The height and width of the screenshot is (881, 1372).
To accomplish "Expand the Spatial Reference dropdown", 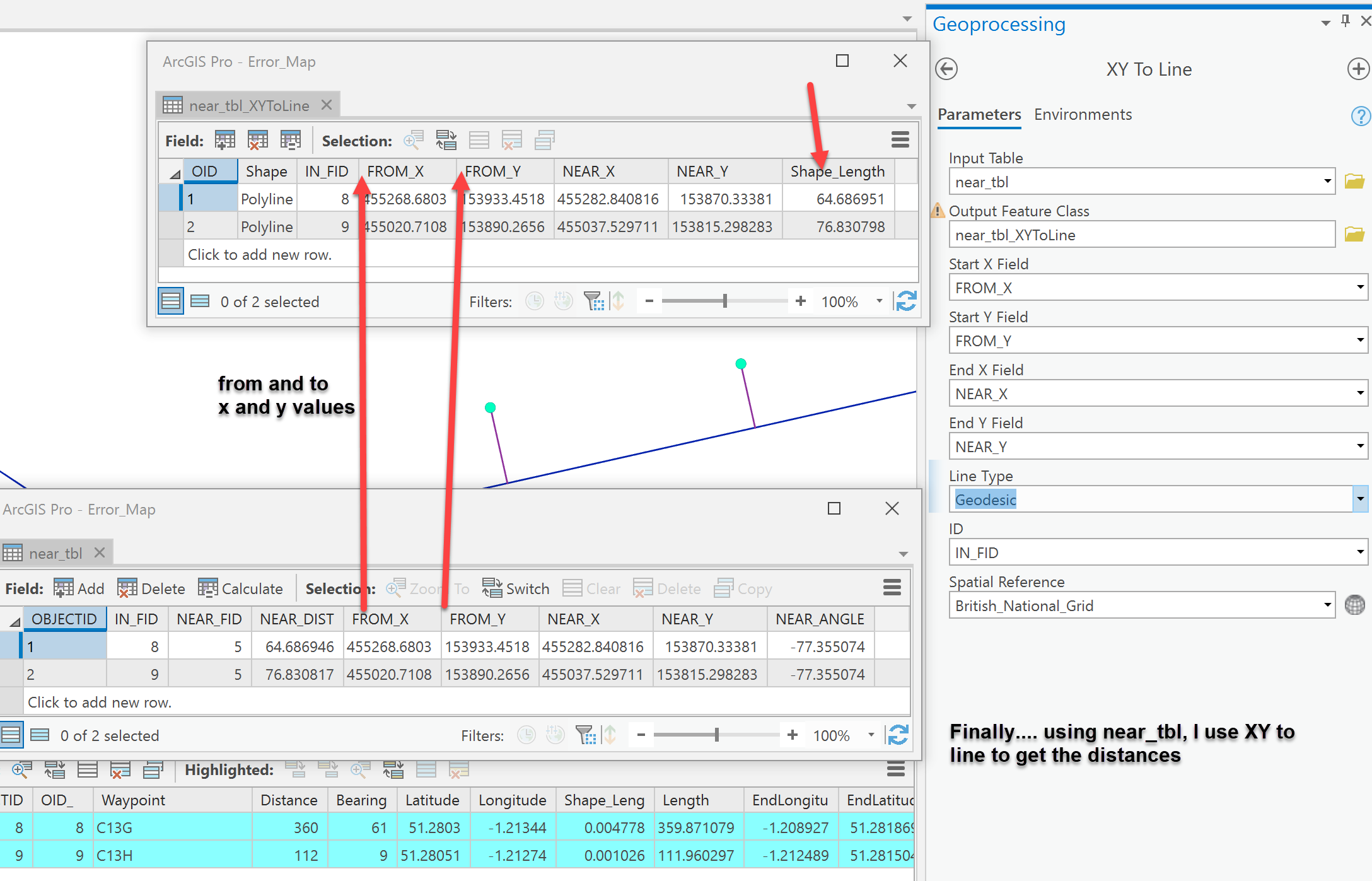I will 1327,605.
